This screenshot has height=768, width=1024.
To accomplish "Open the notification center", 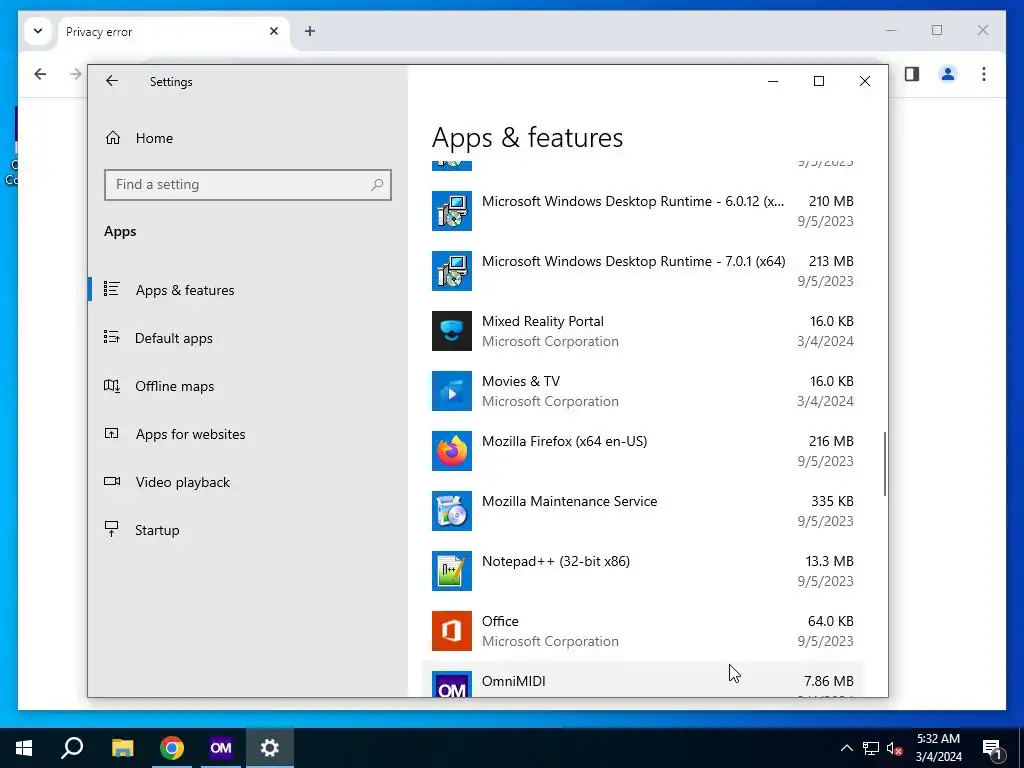I will click(993, 748).
